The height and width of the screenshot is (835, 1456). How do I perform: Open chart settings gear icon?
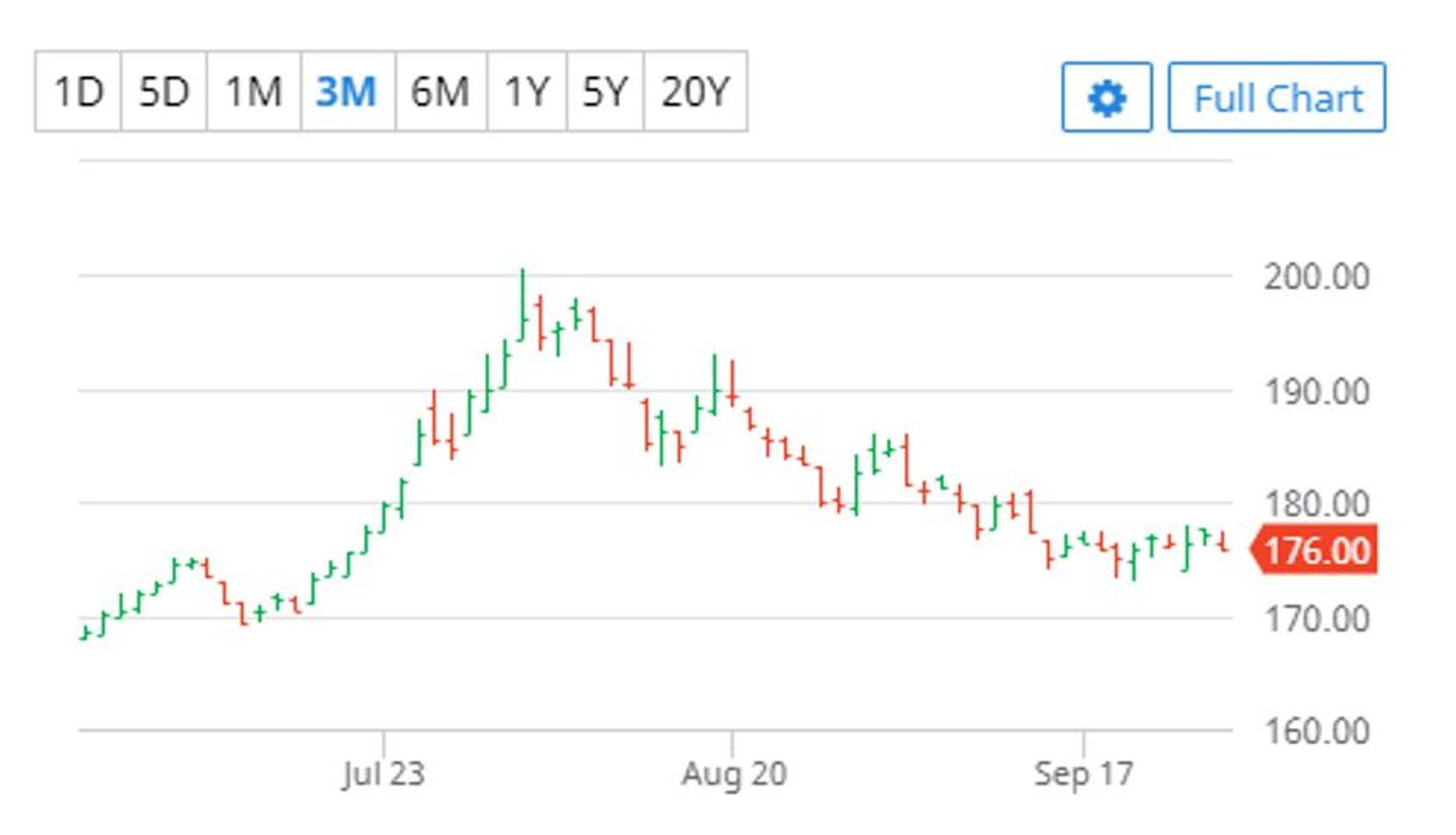[1106, 98]
